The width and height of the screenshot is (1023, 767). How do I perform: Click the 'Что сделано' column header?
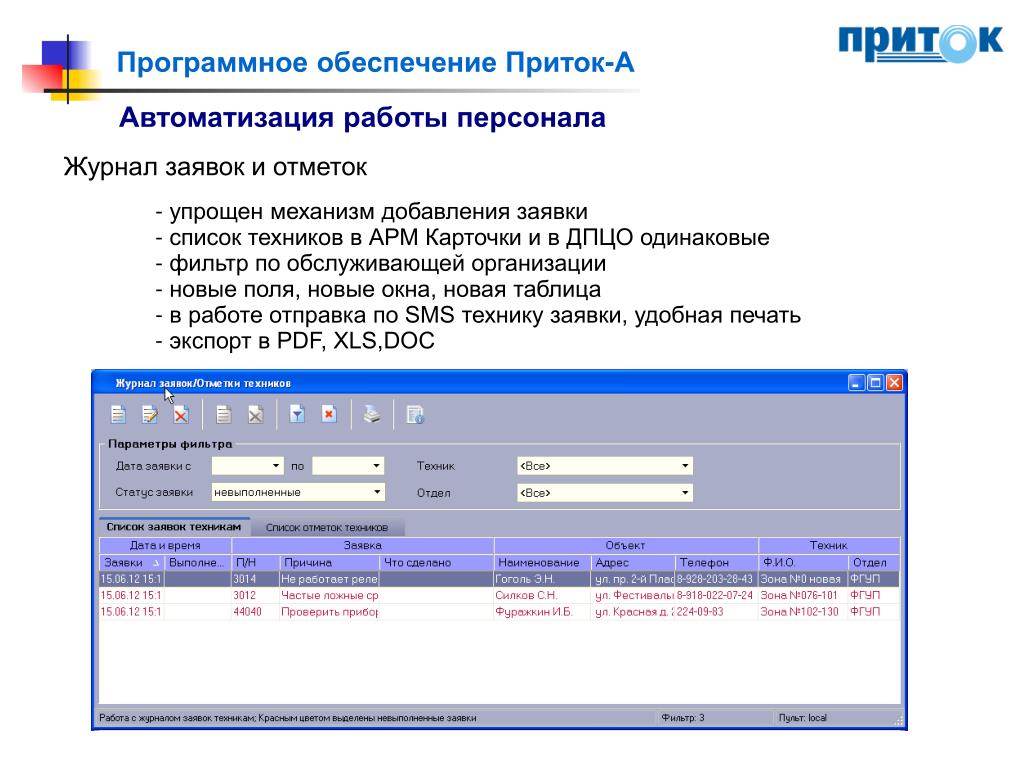[x=436, y=562]
